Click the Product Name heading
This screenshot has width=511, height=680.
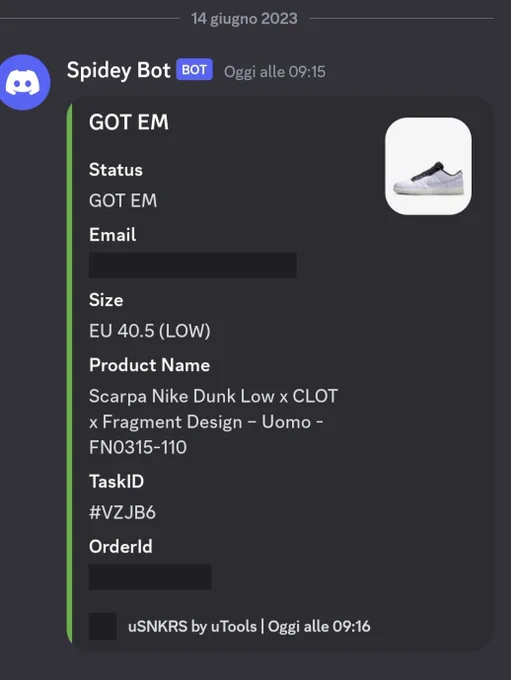point(149,365)
